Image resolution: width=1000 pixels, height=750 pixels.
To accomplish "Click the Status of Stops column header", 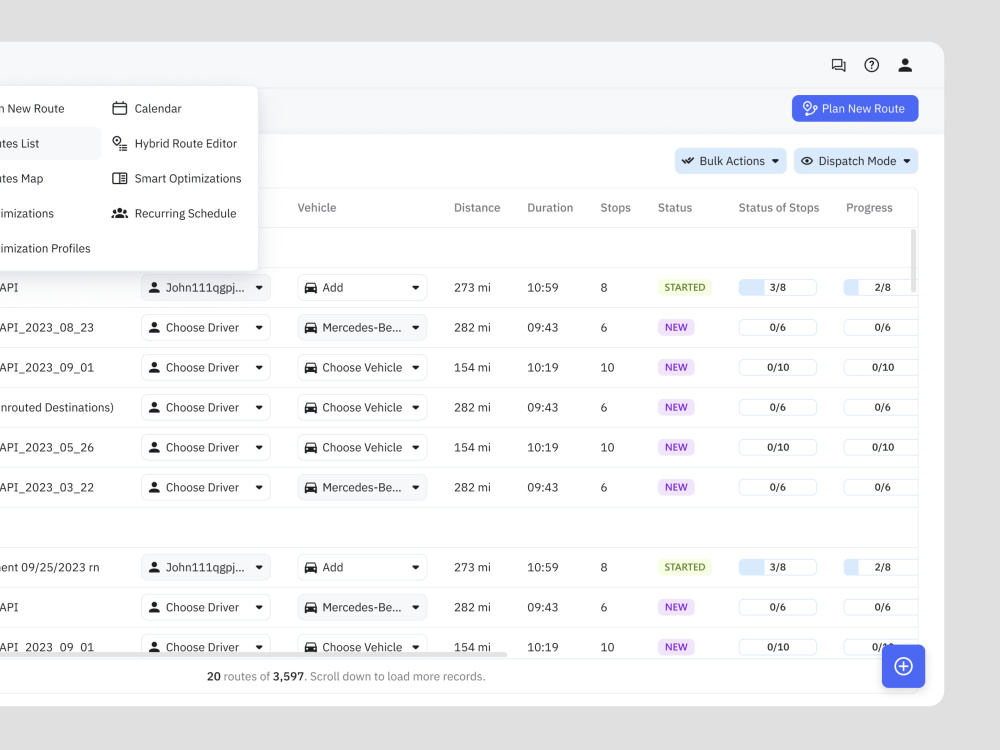I will click(x=779, y=208).
